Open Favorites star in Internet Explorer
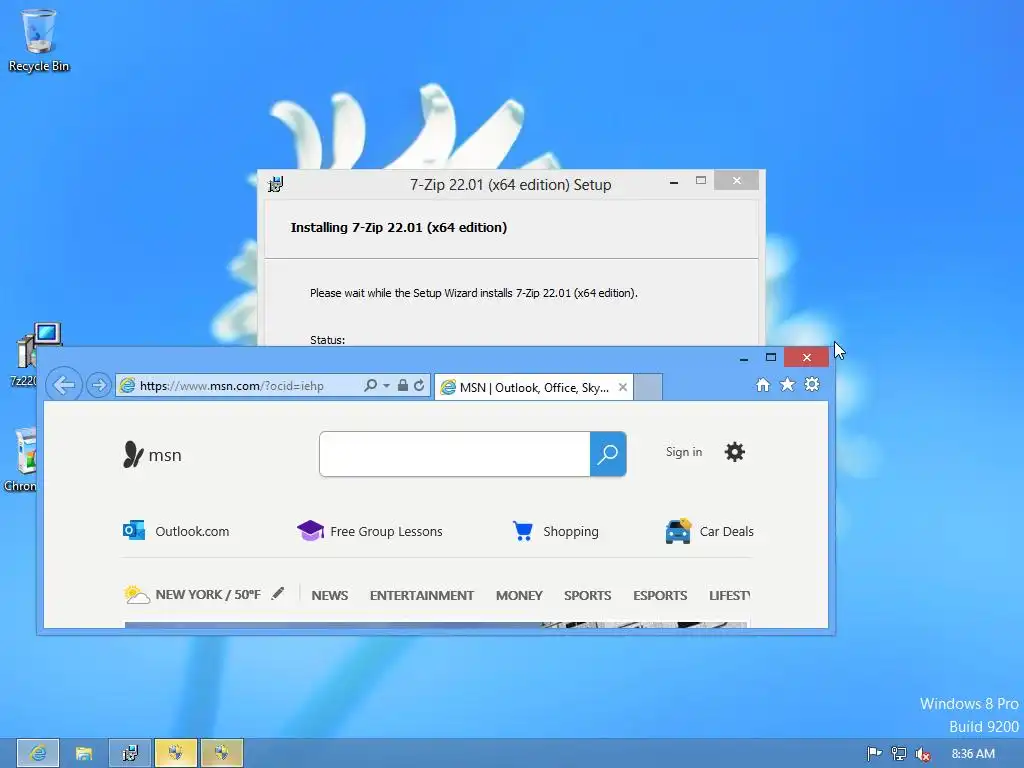 click(x=788, y=385)
